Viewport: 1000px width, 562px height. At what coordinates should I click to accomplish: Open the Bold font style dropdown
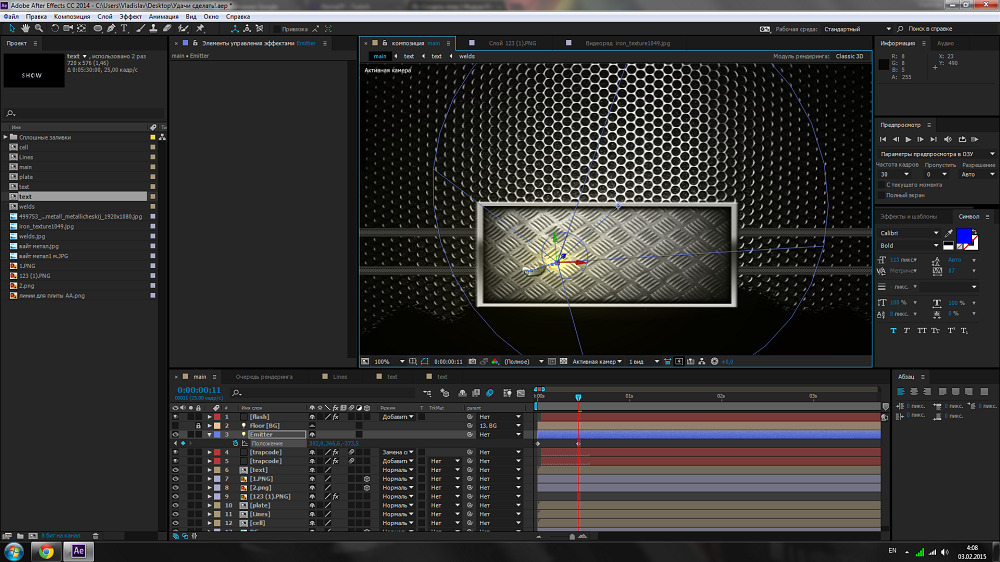[x=909, y=246]
